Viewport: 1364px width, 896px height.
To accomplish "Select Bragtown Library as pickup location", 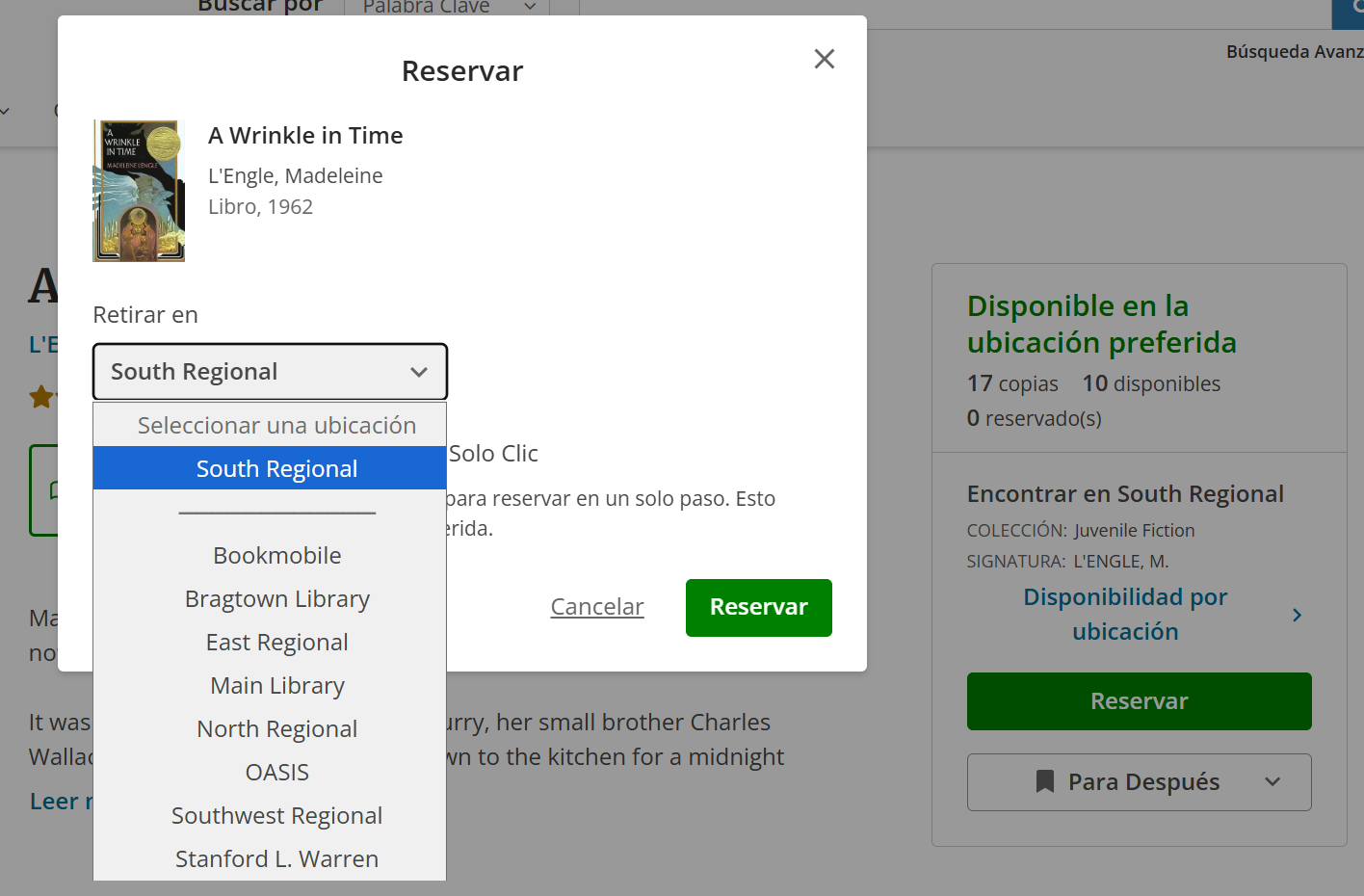I will point(276,599).
